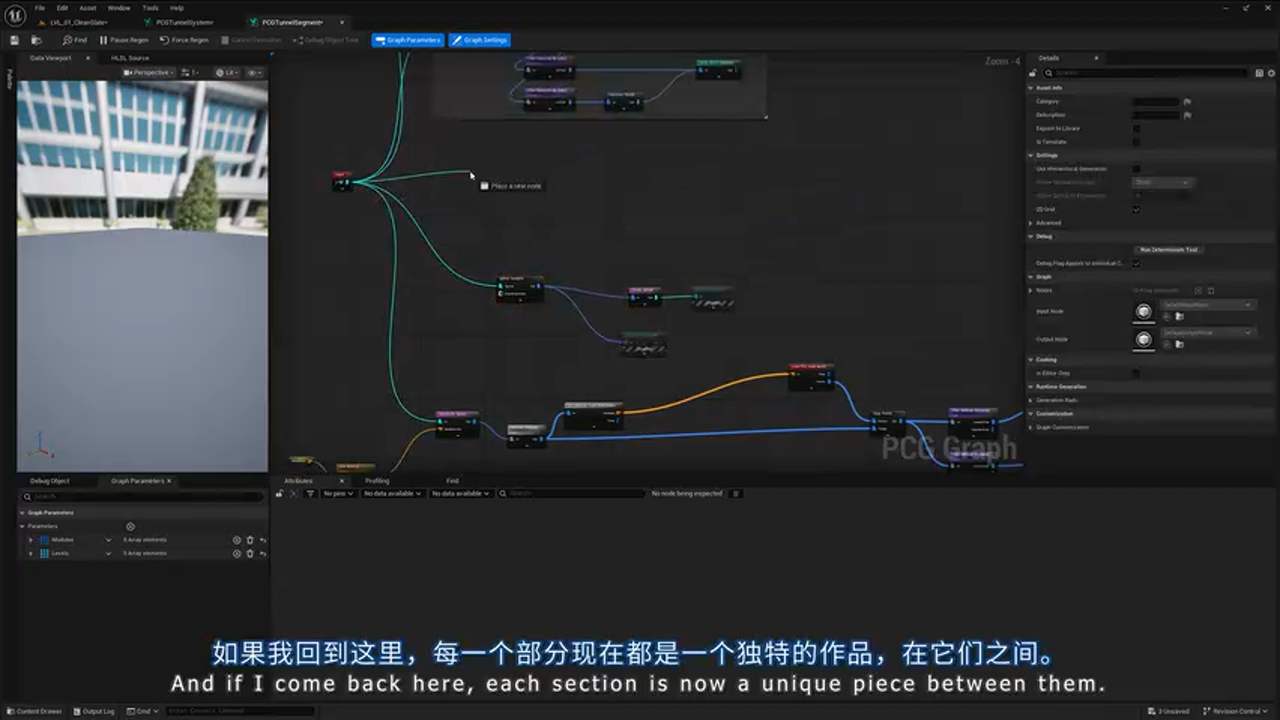Click the Details panel settings gear icon

click(1271, 72)
